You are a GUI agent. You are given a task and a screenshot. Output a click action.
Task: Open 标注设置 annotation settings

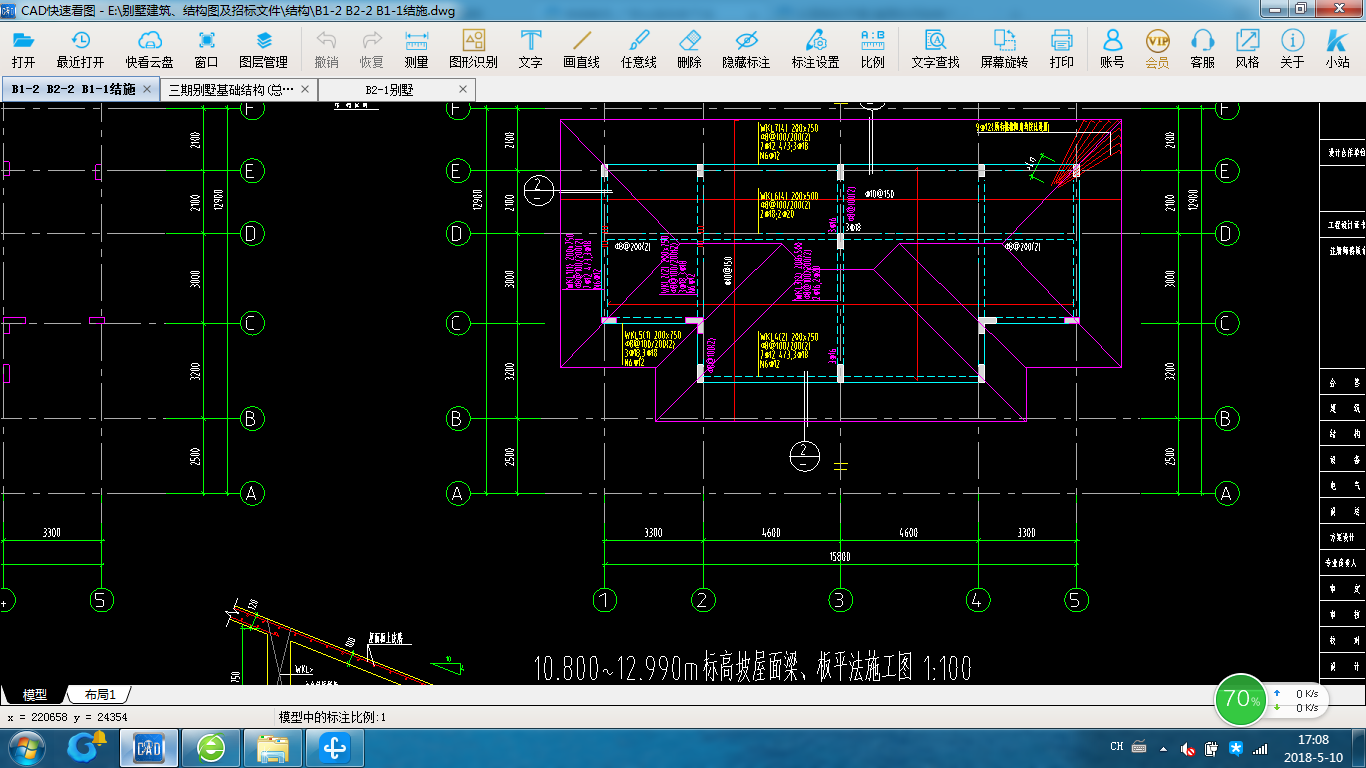coord(815,49)
